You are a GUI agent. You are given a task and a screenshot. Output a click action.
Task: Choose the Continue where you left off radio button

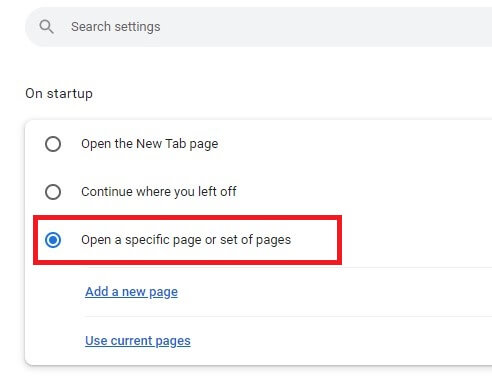53,192
